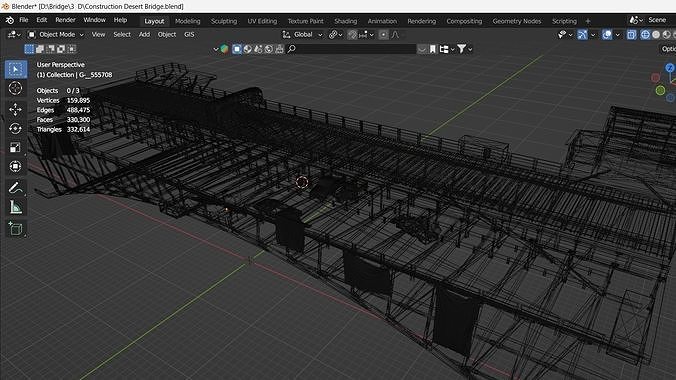Select the Add Cube tool

coord(16,229)
